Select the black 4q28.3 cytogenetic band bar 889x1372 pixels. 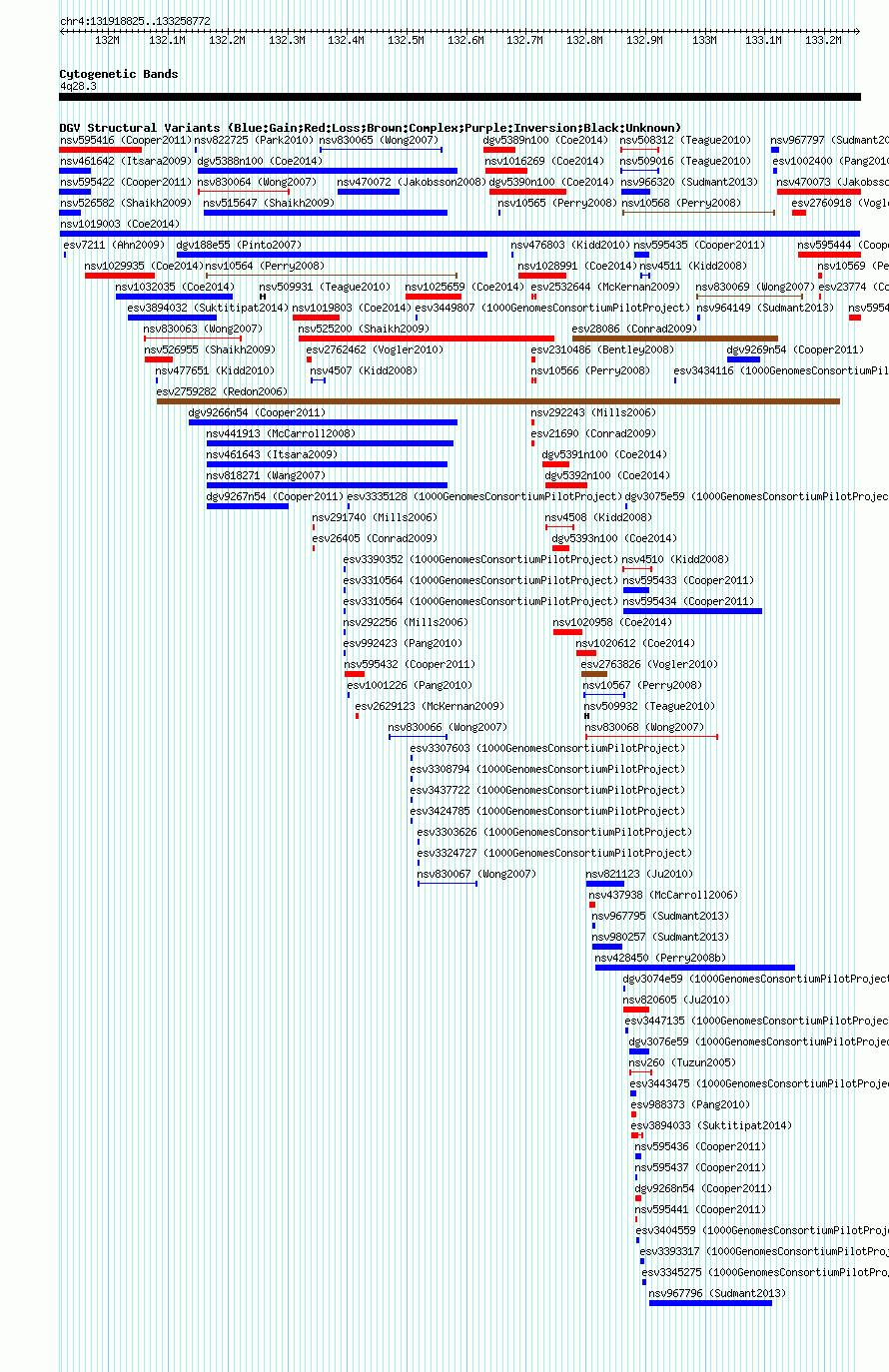tap(459, 97)
